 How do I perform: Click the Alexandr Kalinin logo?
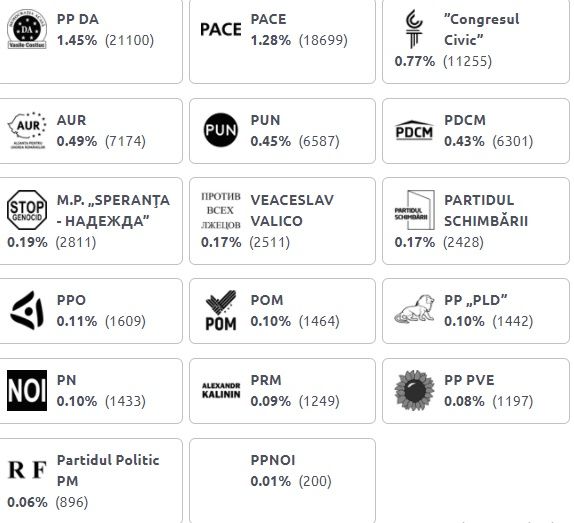221,391
